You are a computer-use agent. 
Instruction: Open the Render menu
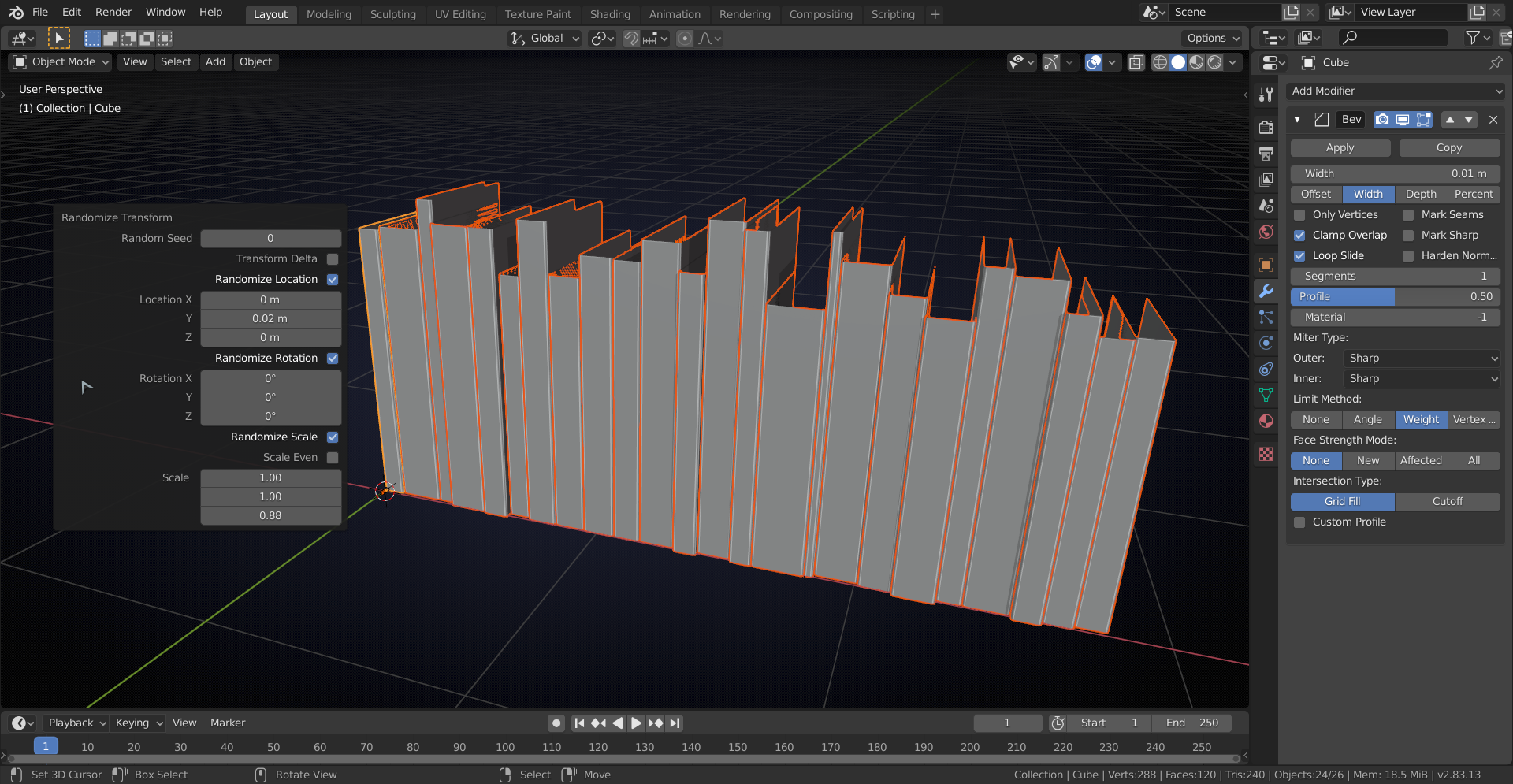coord(113,13)
